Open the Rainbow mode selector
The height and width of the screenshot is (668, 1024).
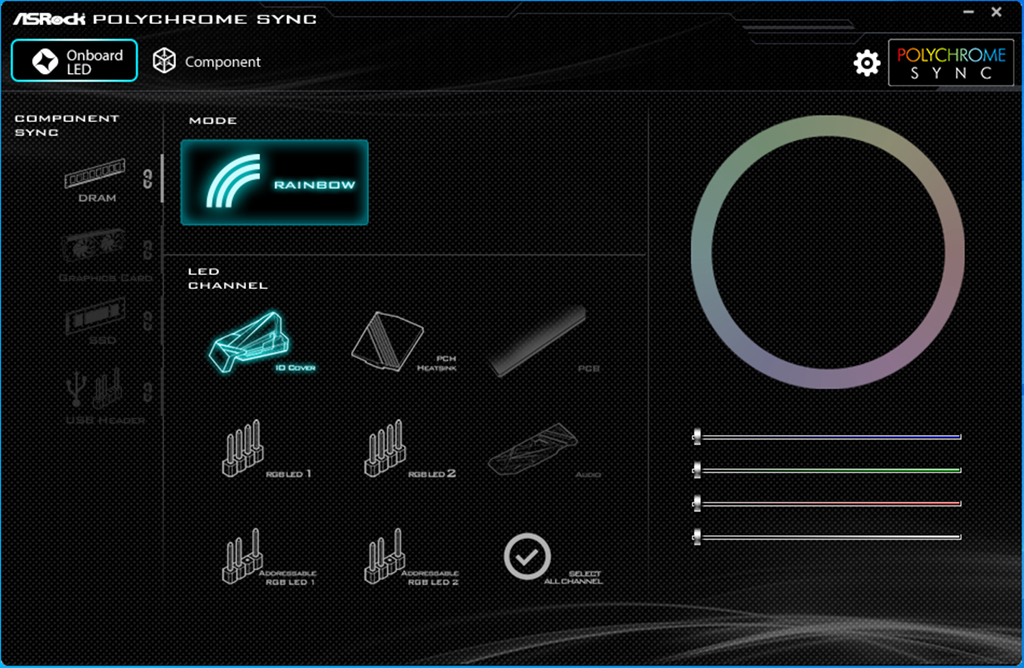274,182
